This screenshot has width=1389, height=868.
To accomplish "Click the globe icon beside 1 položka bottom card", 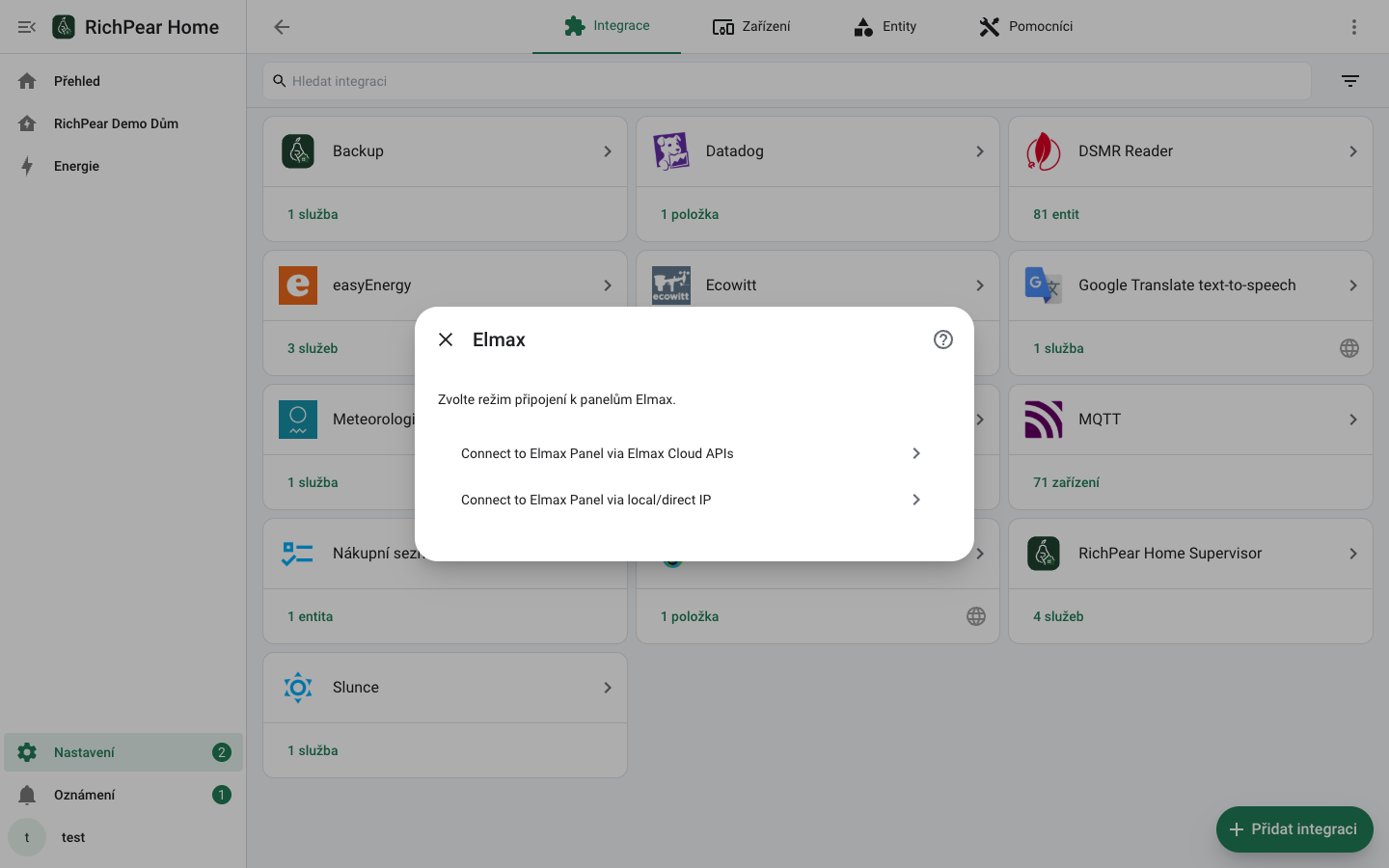I will point(976,616).
